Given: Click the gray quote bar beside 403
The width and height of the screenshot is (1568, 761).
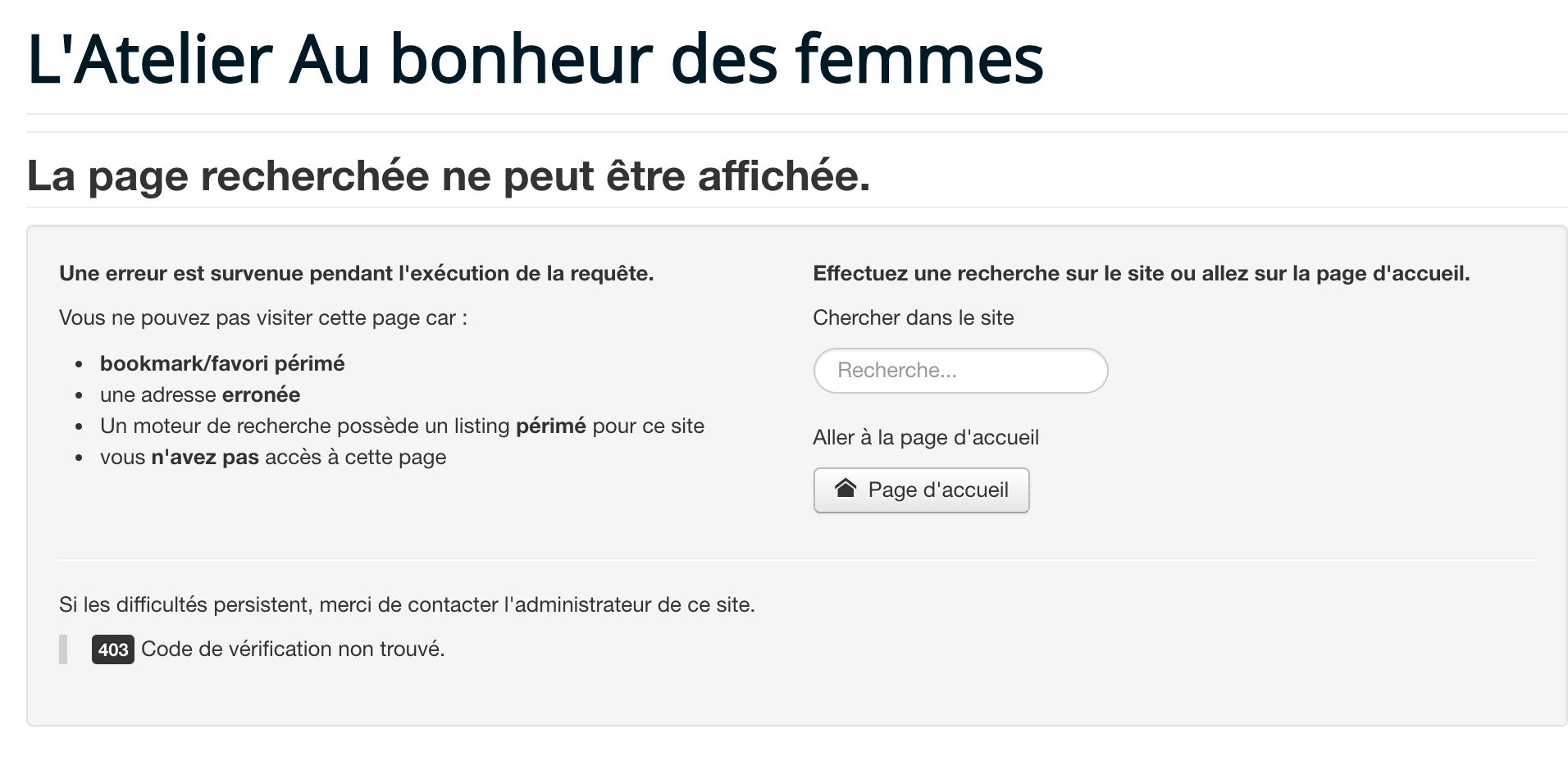Looking at the screenshot, I should point(63,649).
